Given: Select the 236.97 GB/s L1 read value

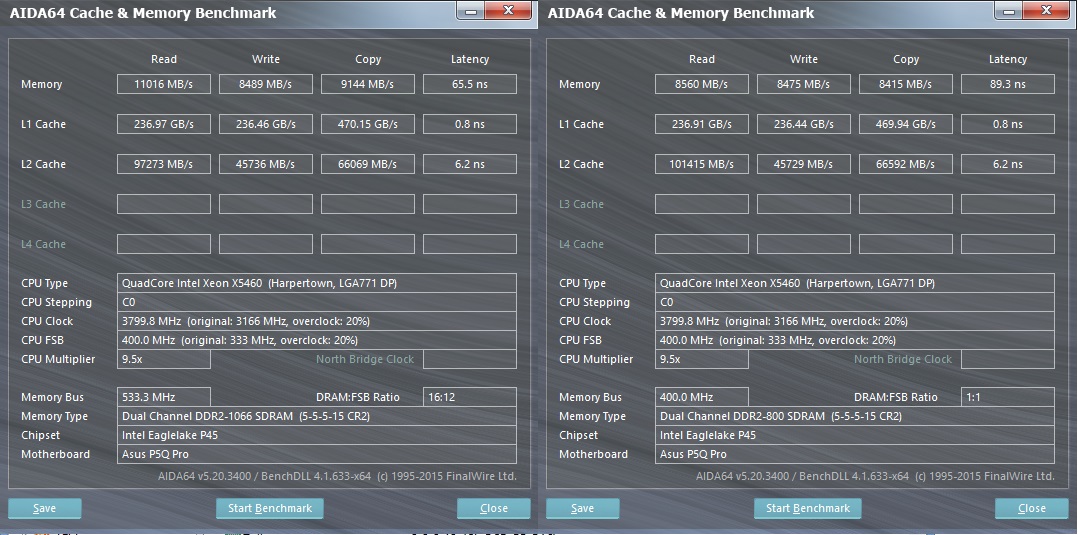Looking at the screenshot, I should point(164,124).
